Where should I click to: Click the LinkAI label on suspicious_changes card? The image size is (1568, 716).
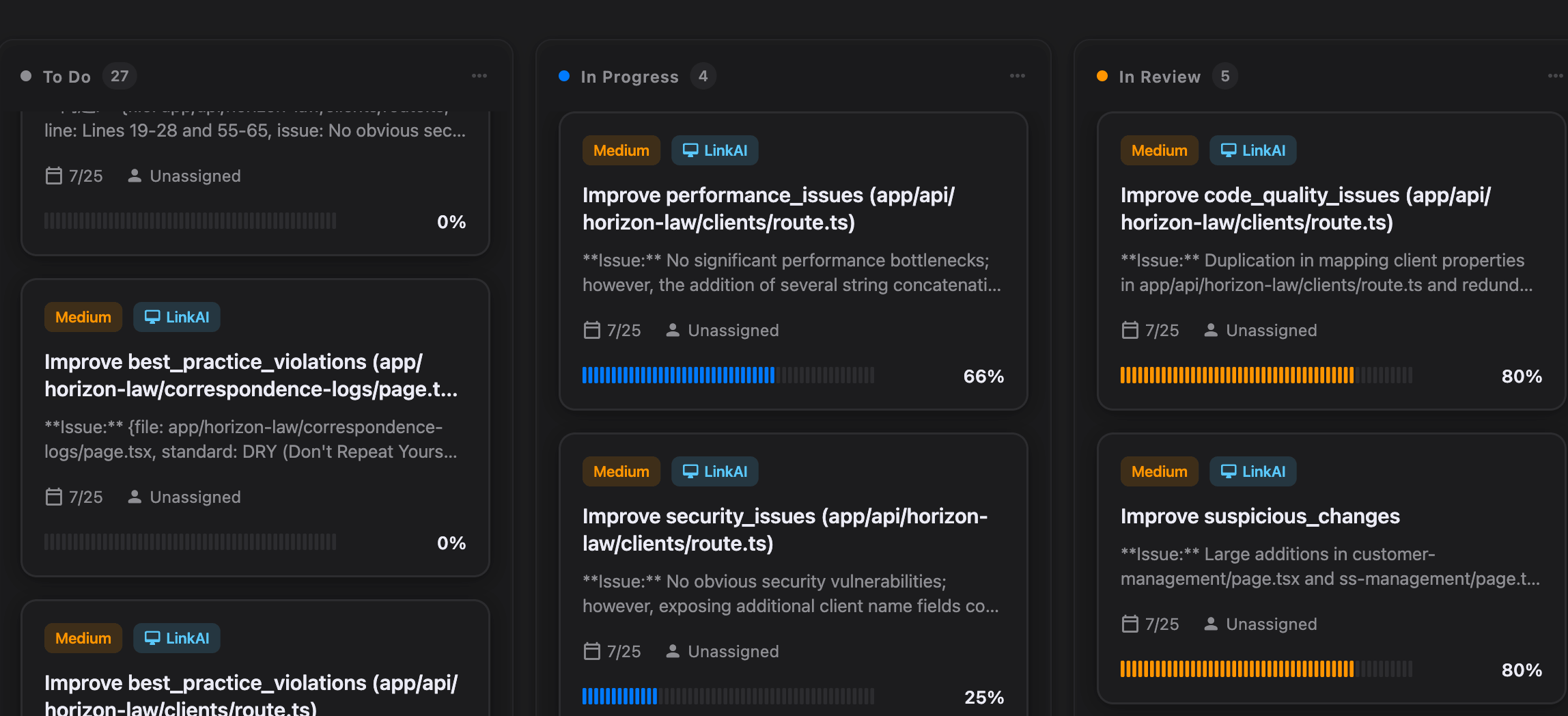point(1252,471)
